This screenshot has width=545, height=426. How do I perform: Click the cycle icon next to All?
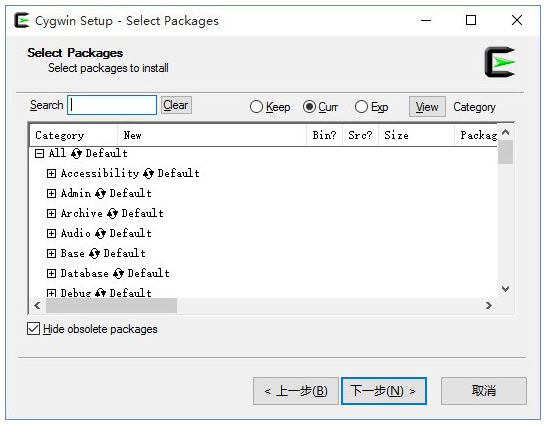tap(76, 153)
